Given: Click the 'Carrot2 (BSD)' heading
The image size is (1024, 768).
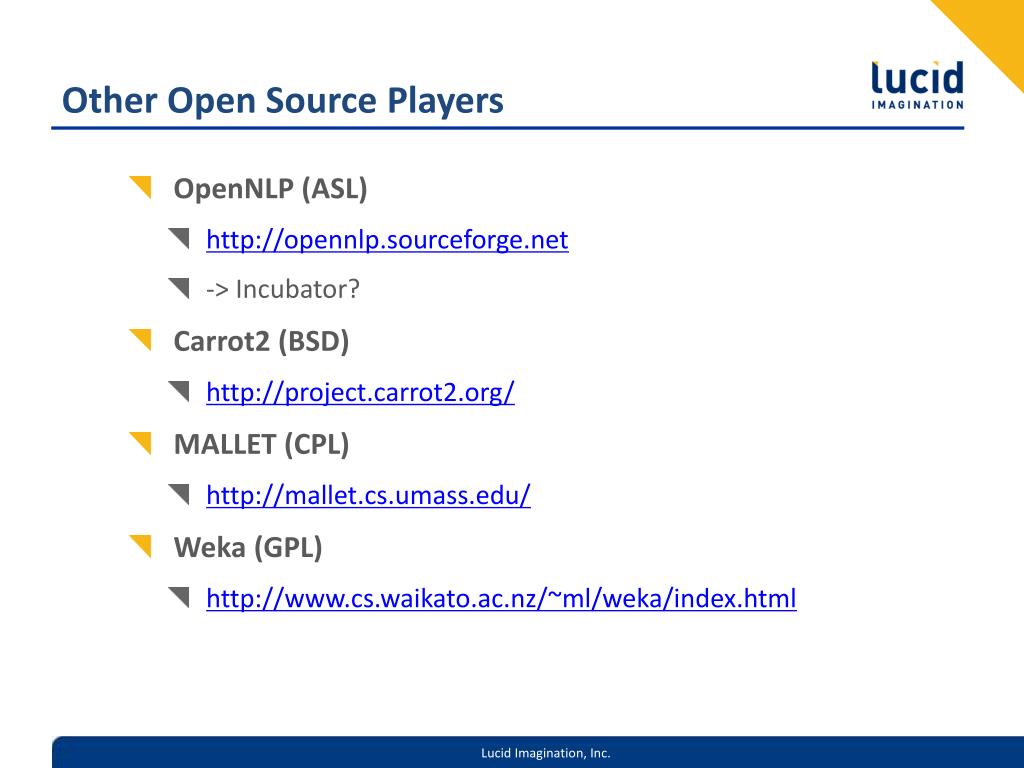Looking at the screenshot, I should pyautogui.click(x=261, y=342).
